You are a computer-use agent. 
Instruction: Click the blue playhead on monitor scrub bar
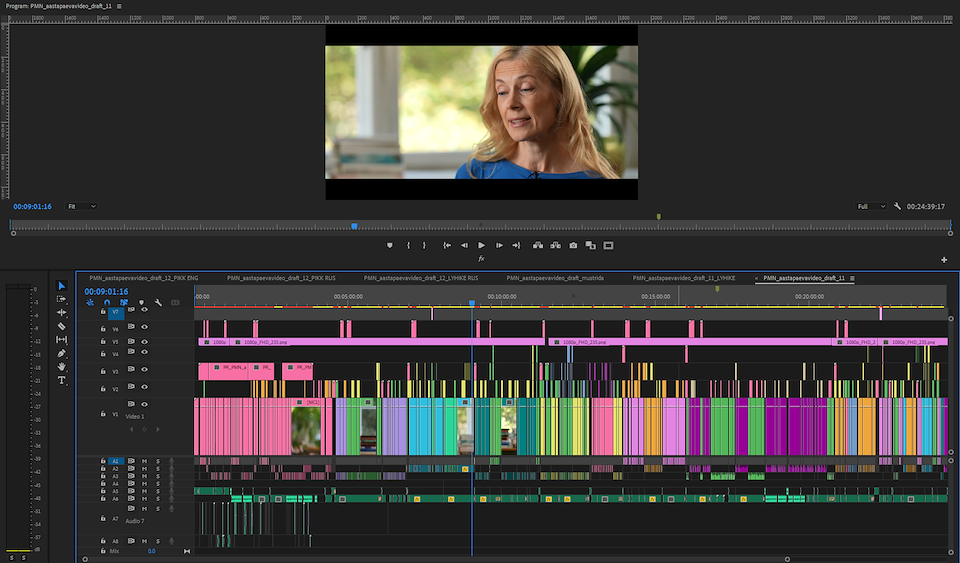(354, 226)
